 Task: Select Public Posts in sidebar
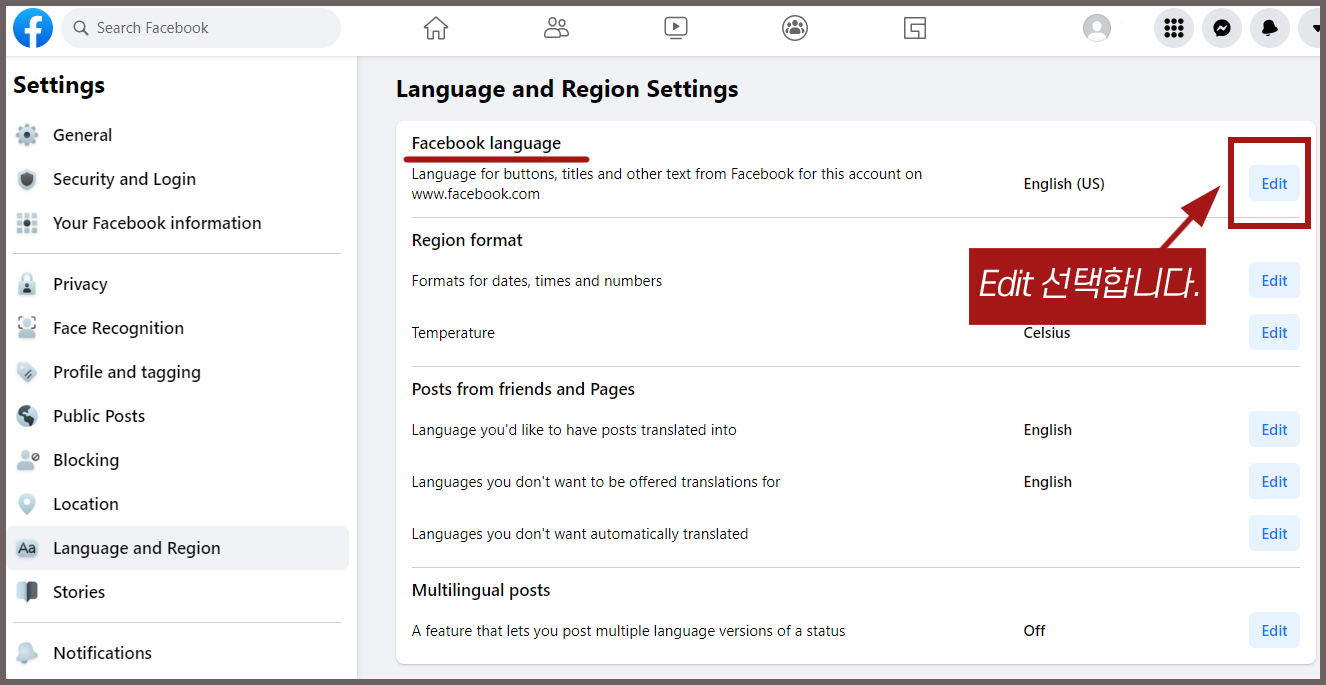pos(178,416)
